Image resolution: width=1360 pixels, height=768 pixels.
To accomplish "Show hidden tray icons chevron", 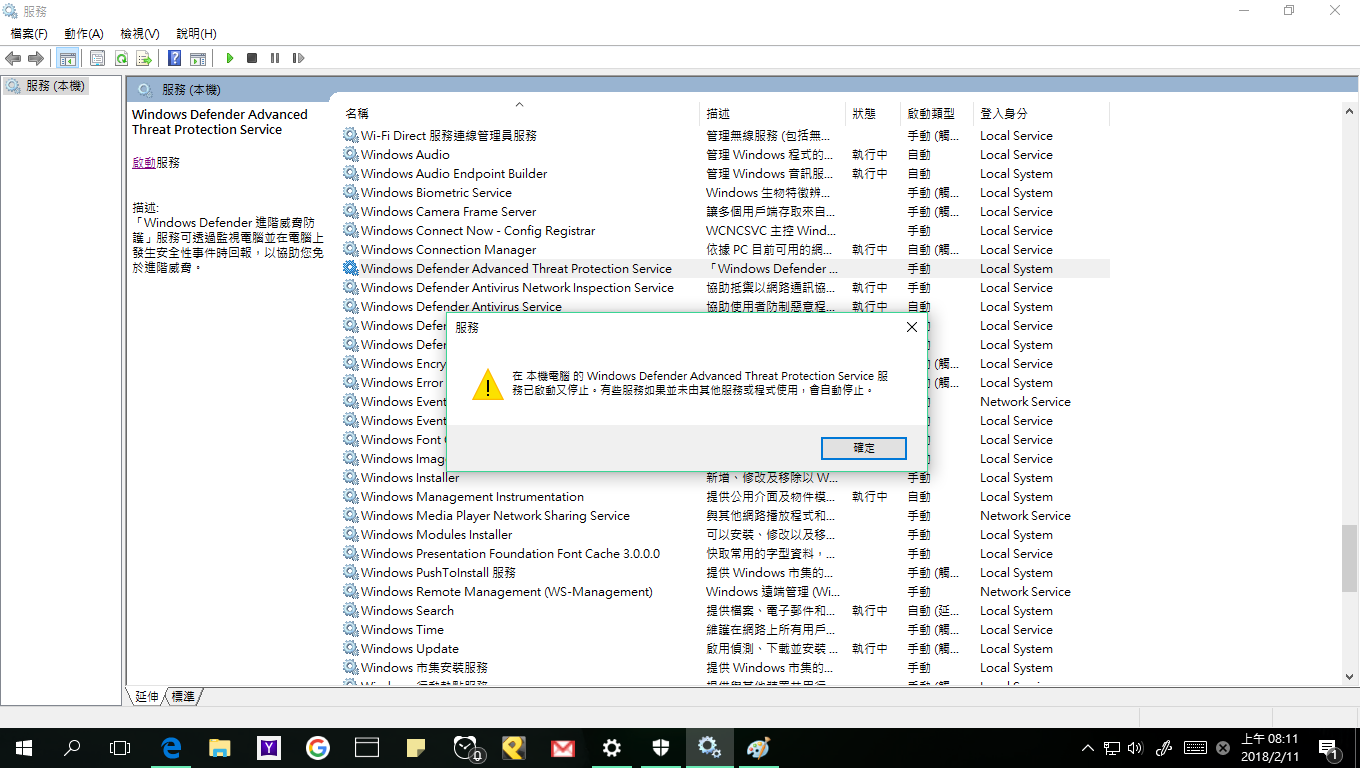I will (x=1088, y=748).
